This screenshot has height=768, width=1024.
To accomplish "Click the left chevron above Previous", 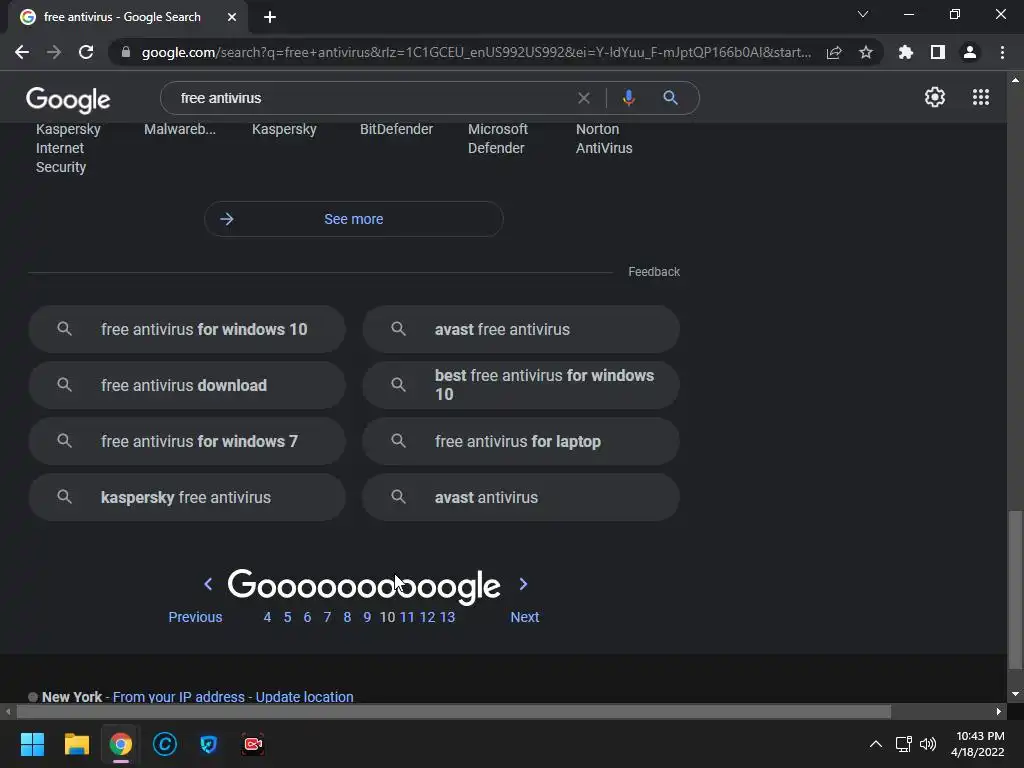I will [208, 584].
